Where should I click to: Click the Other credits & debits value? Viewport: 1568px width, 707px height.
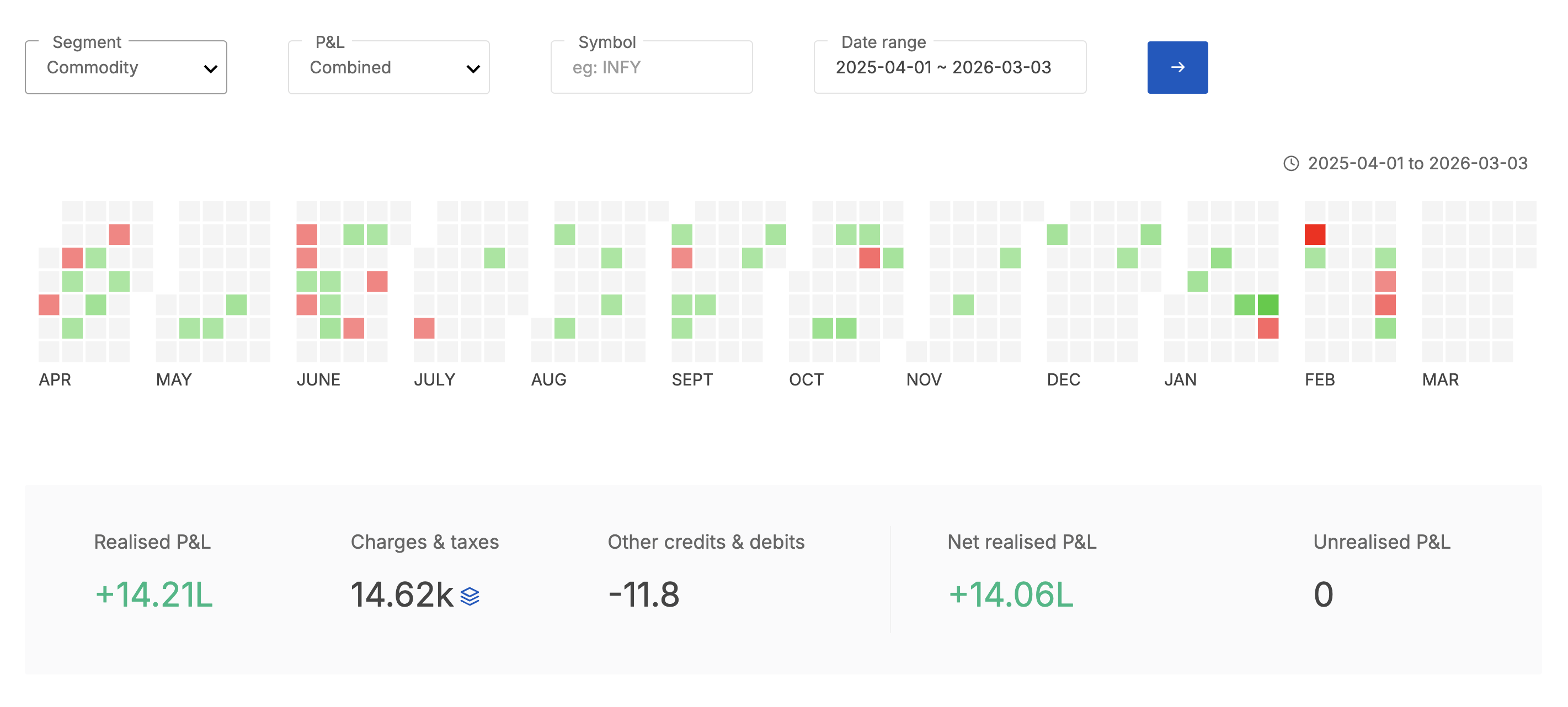[x=643, y=594]
